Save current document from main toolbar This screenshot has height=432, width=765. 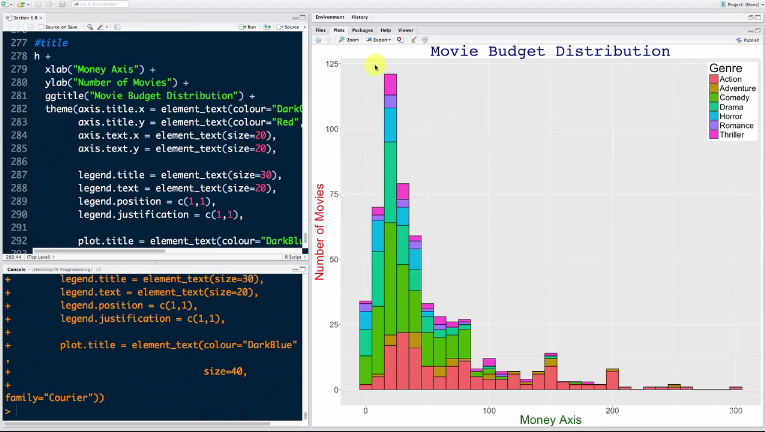coord(38,4)
